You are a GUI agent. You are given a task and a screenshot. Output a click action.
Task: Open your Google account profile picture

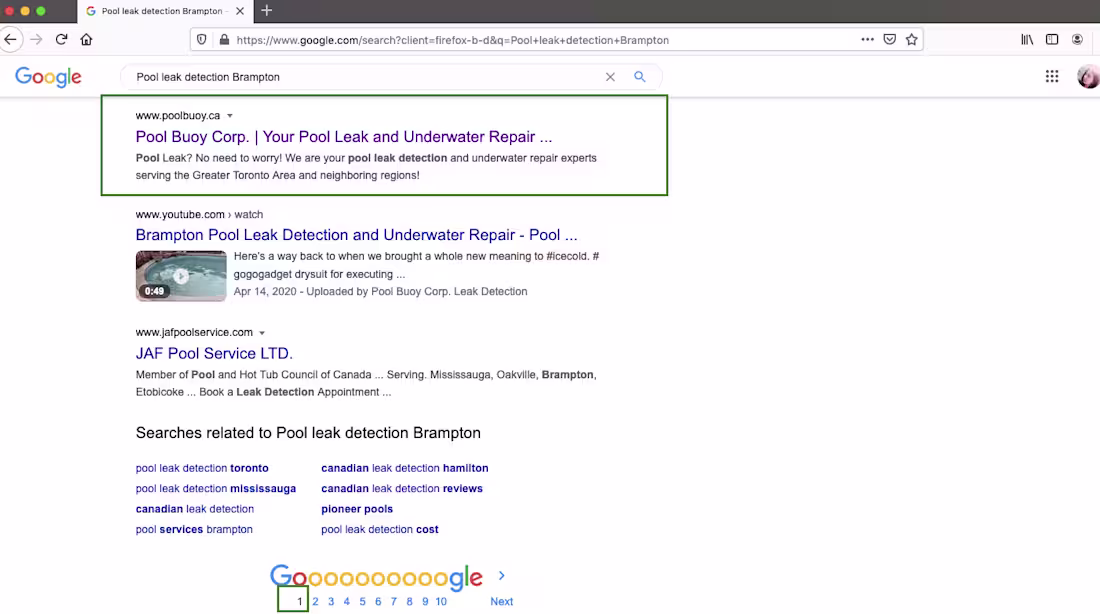coord(1087,76)
